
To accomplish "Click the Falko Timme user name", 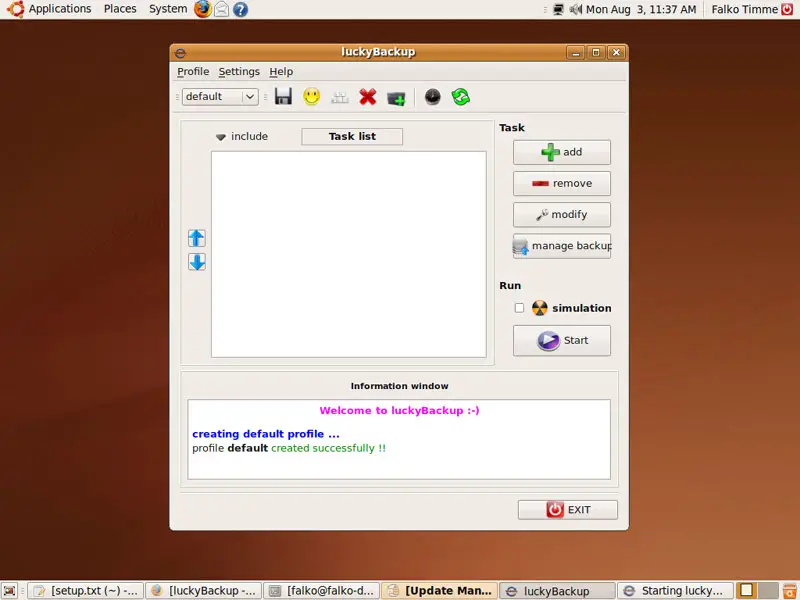I will (744, 9).
